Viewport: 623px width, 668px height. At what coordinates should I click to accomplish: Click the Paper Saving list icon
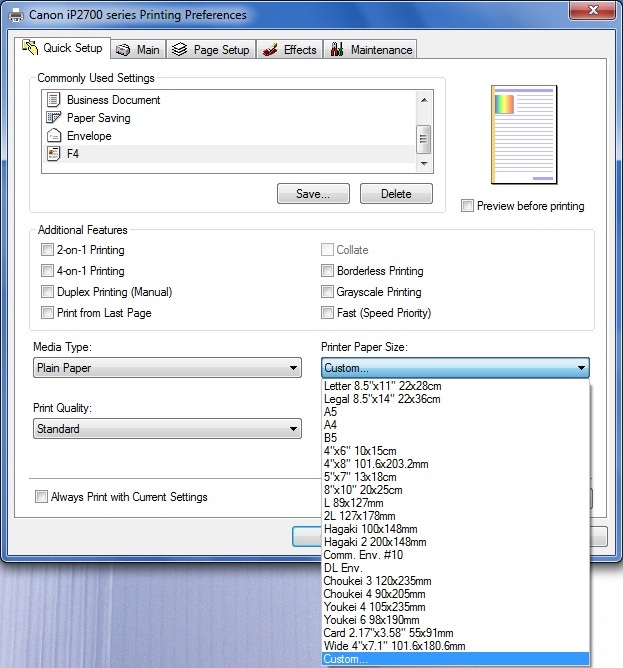point(53,117)
